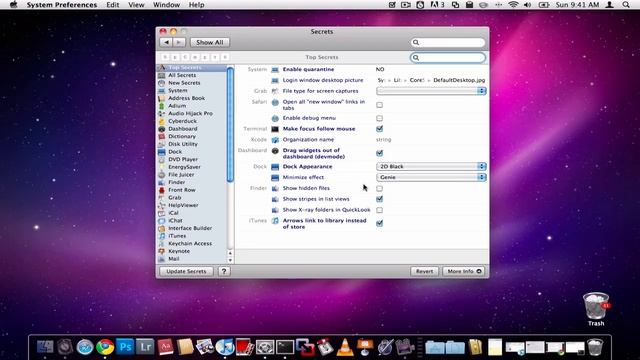The width and height of the screenshot is (640, 360).
Task: Click the Terminal icon beside Make focus follow mouse
Action: [275, 129]
